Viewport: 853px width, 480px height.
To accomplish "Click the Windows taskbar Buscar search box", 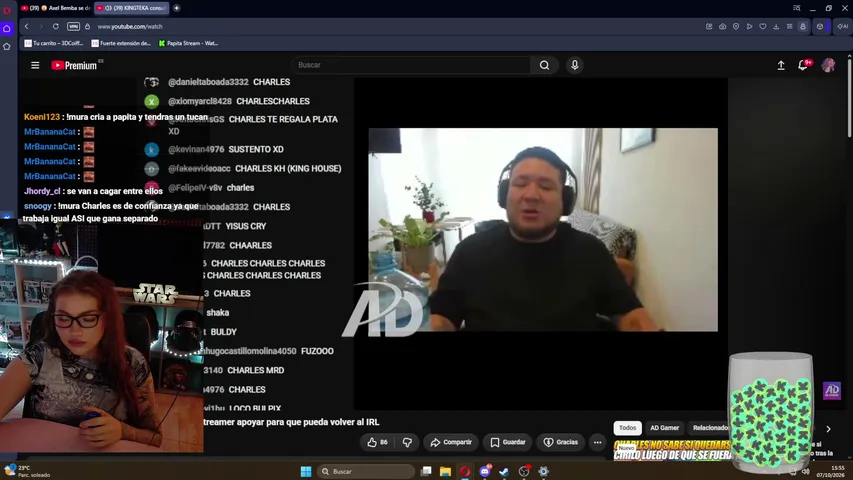I will (366, 471).
